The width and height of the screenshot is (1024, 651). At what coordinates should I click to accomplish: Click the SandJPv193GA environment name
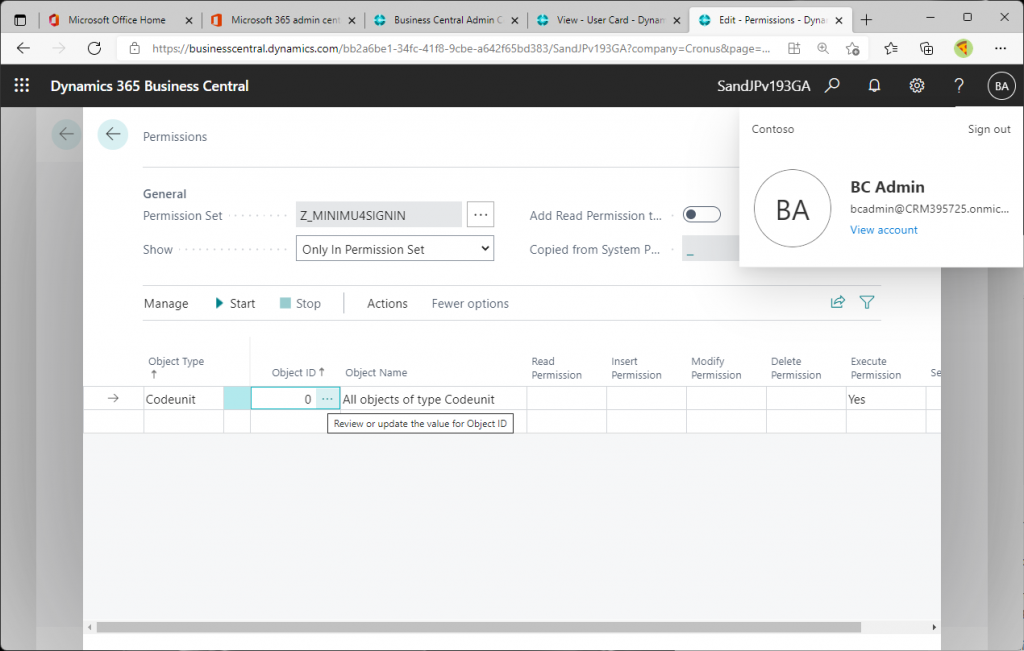763,86
